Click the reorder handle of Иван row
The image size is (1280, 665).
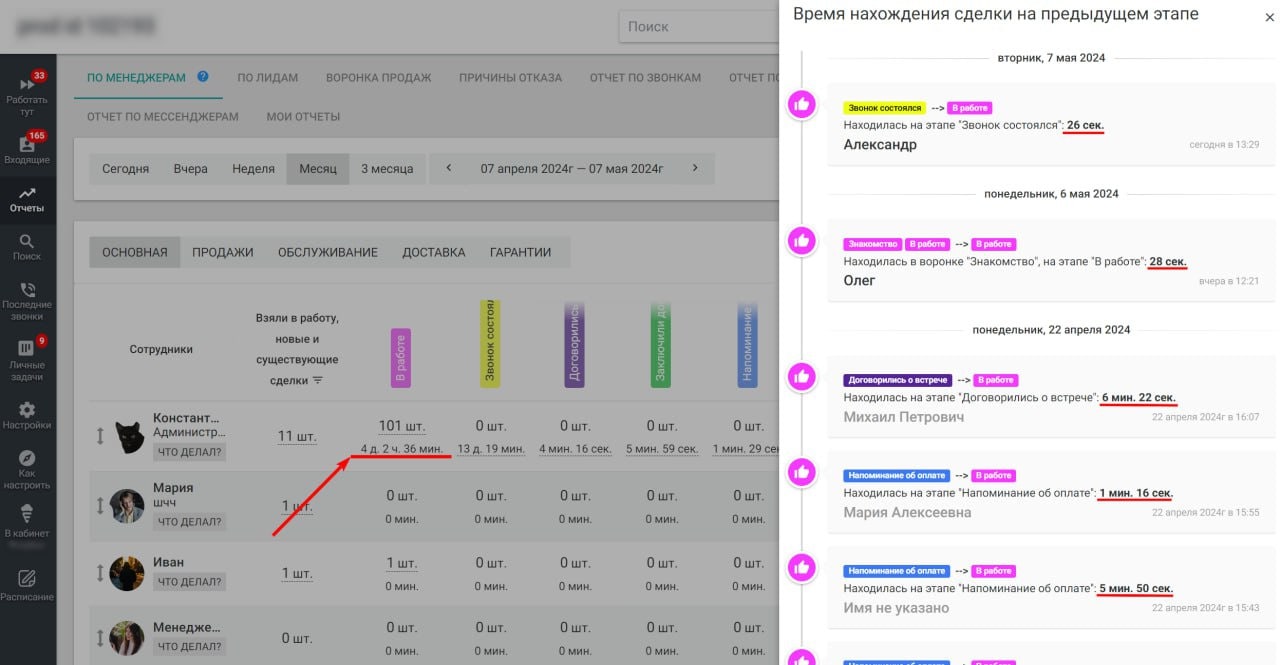100,573
